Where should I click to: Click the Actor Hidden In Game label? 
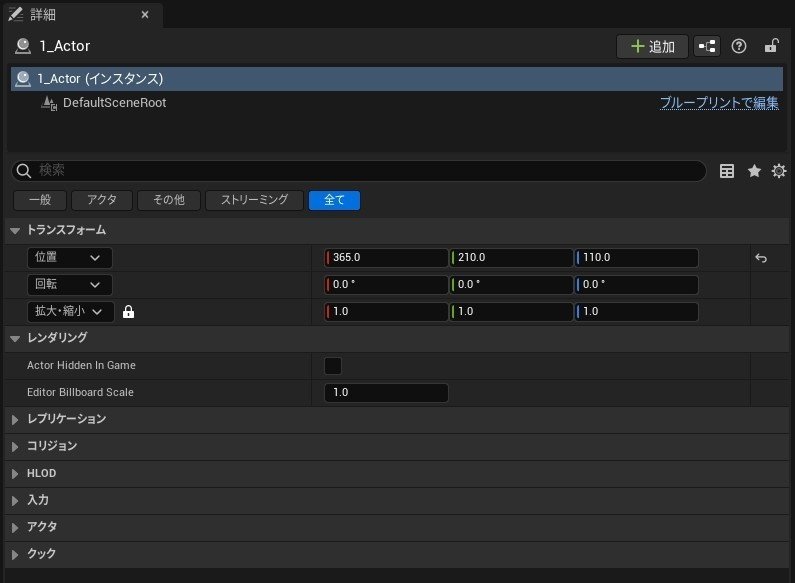(81, 366)
